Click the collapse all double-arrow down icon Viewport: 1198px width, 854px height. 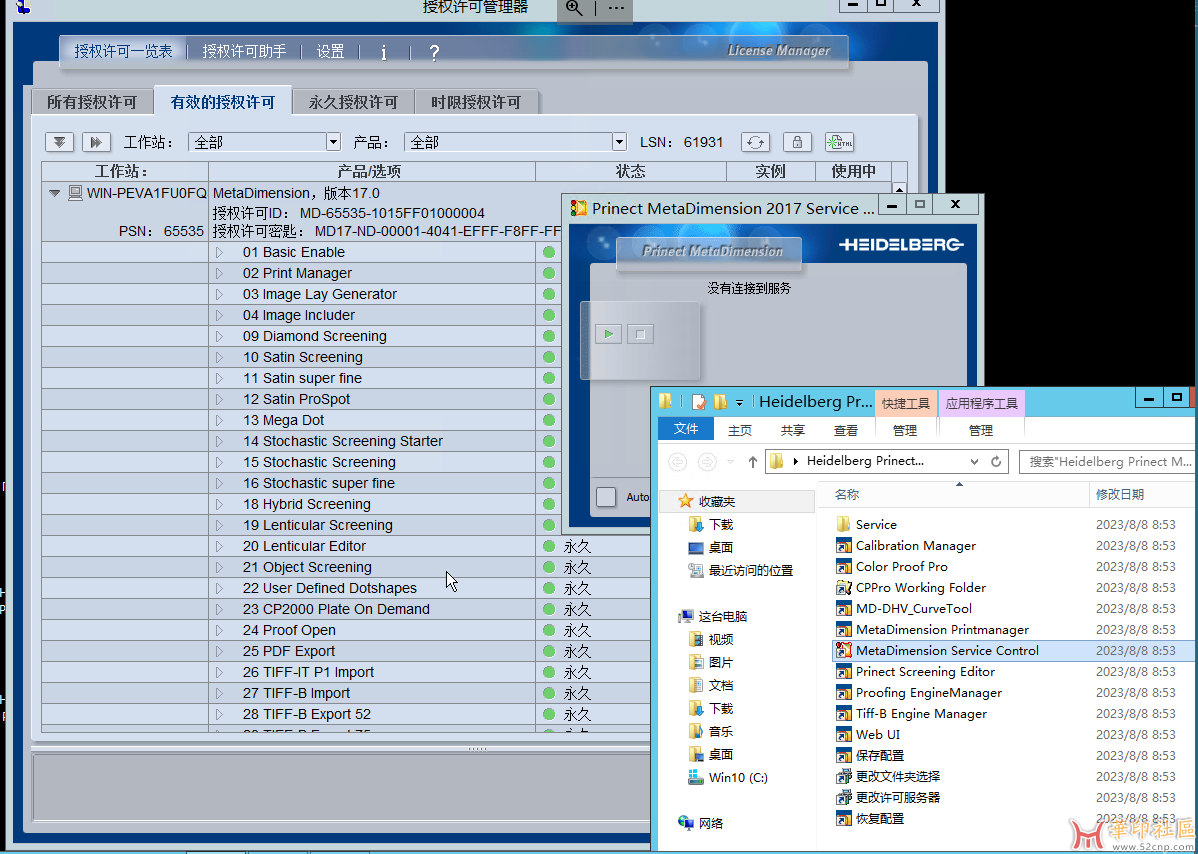(x=60, y=143)
